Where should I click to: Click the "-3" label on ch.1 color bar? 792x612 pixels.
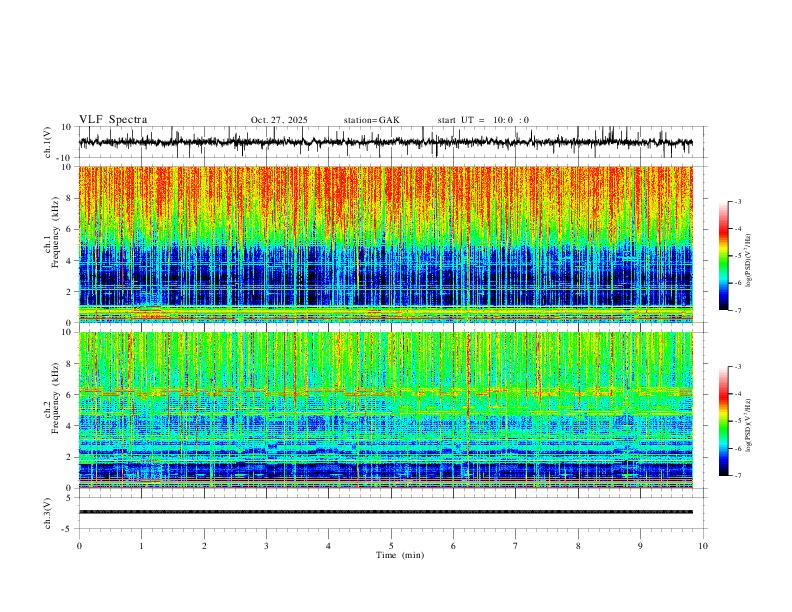pyautogui.click(x=737, y=201)
